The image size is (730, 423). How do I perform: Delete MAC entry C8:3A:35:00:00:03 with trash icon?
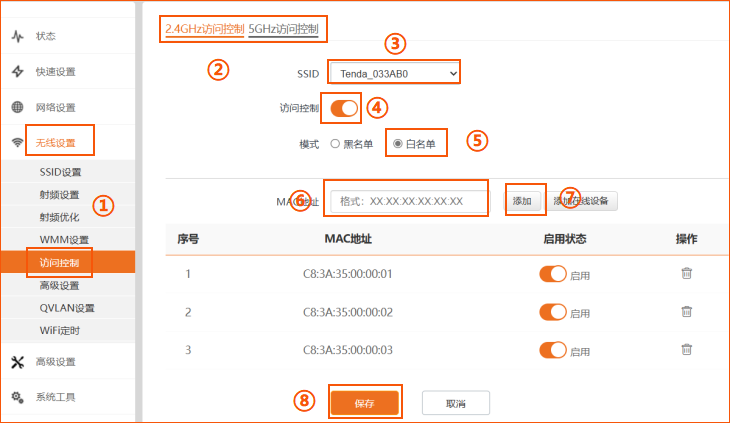click(x=686, y=349)
